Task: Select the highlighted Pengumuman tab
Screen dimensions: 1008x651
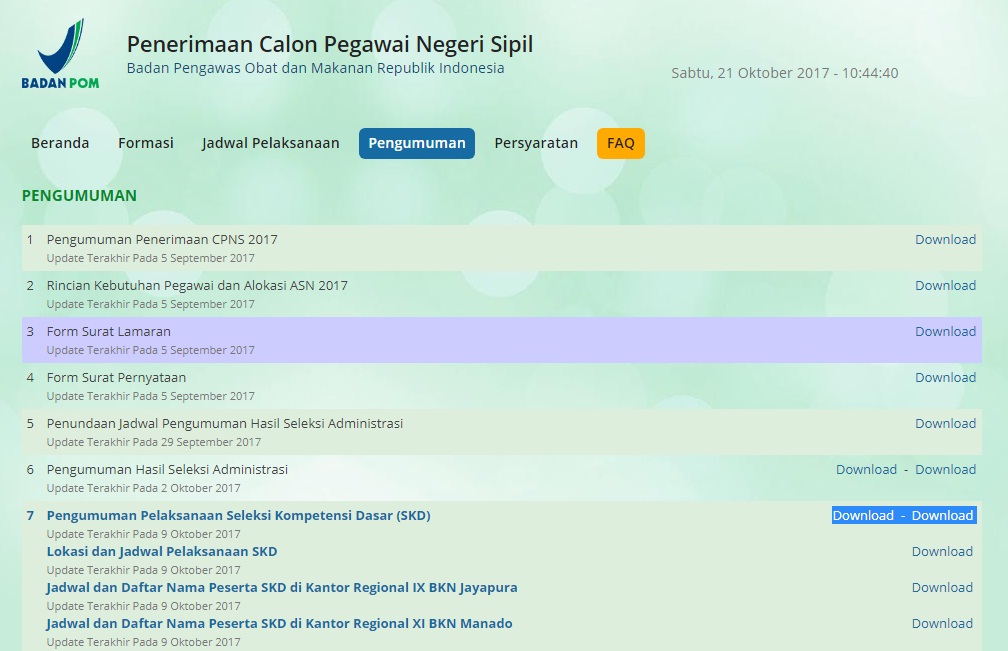Action: pyautogui.click(x=417, y=143)
